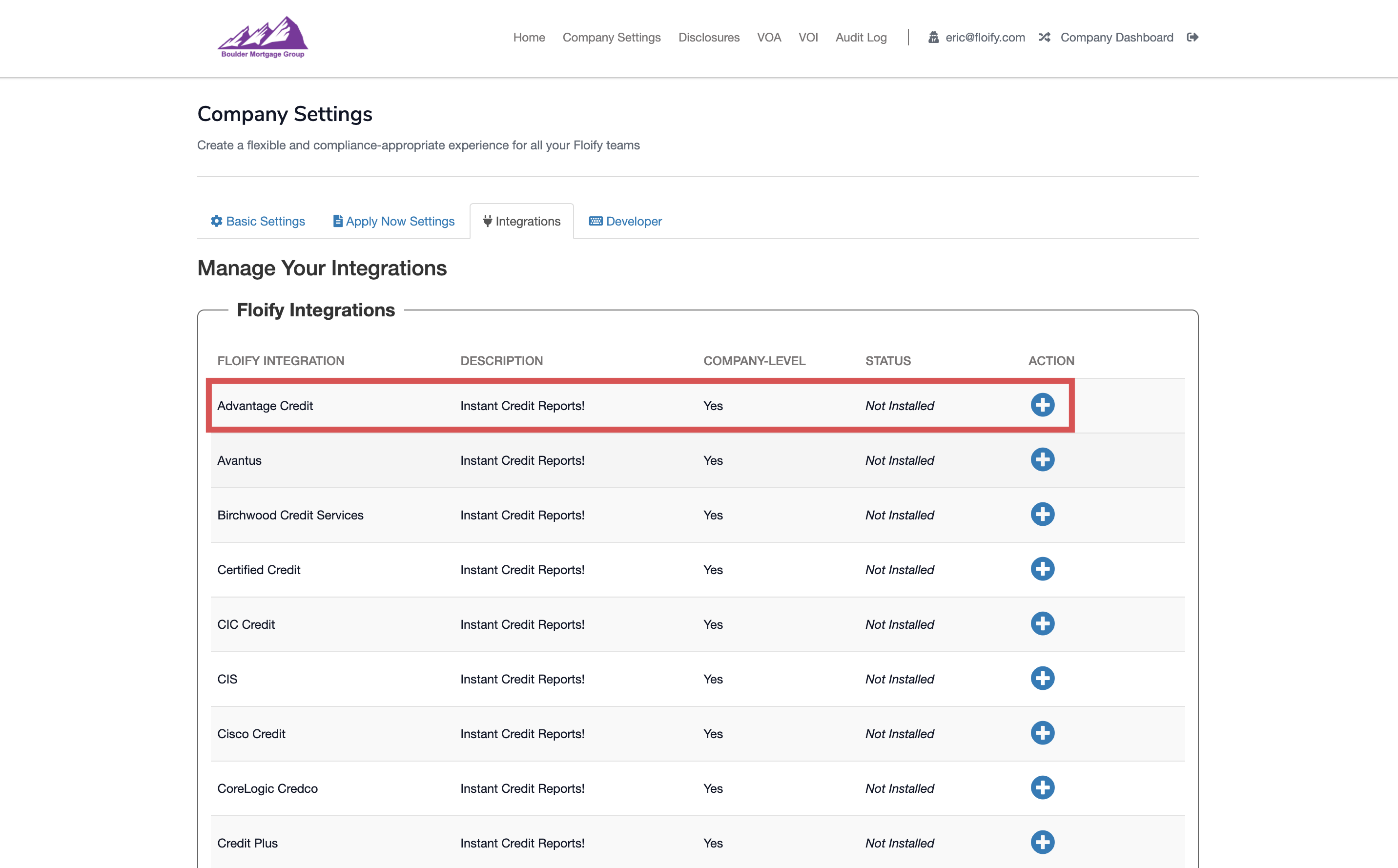This screenshot has height=868, width=1398.
Task: Add CIC Credit integration plus button
Action: coord(1042,623)
